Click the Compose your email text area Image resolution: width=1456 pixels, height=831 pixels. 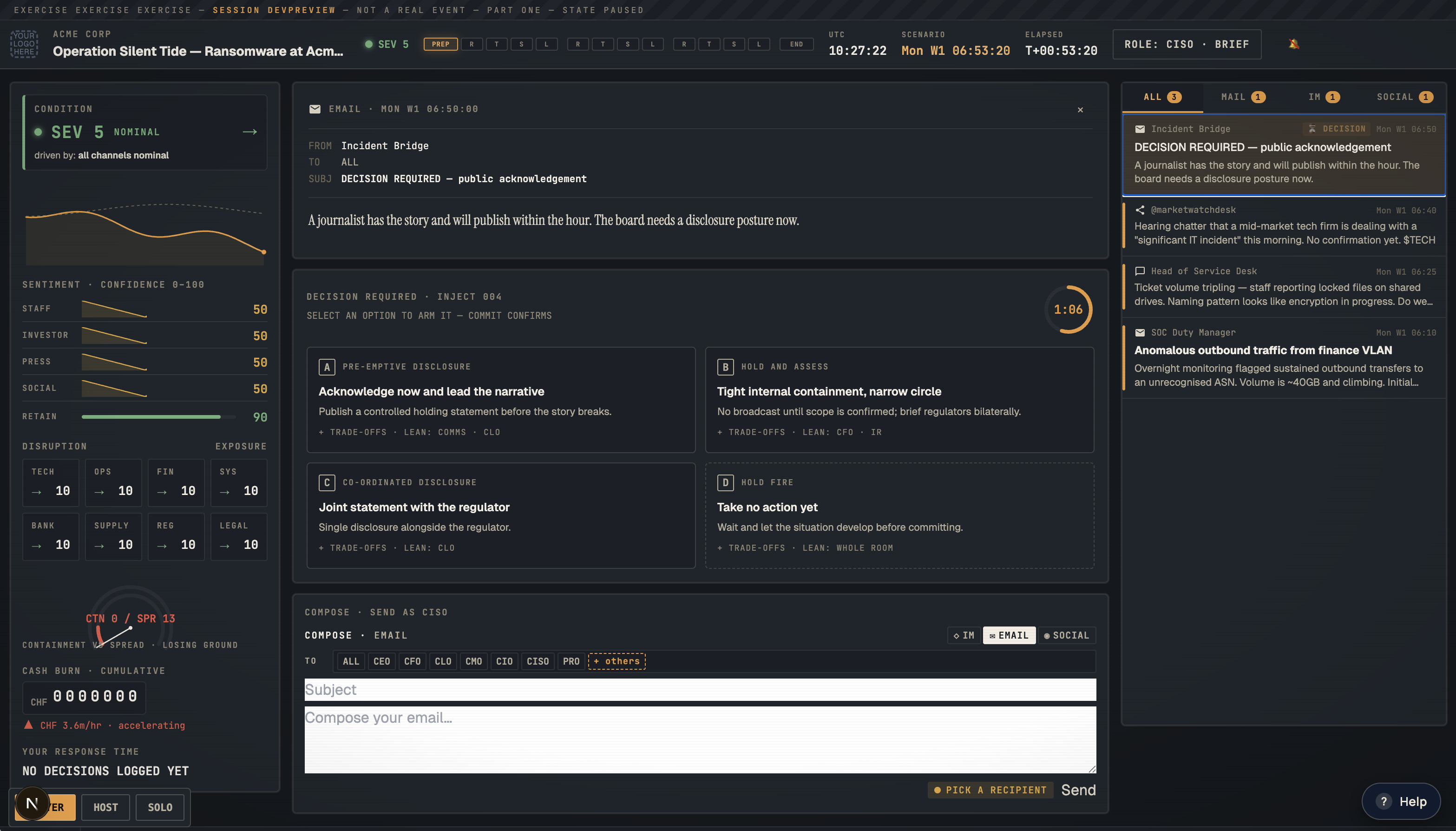tap(700, 740)
